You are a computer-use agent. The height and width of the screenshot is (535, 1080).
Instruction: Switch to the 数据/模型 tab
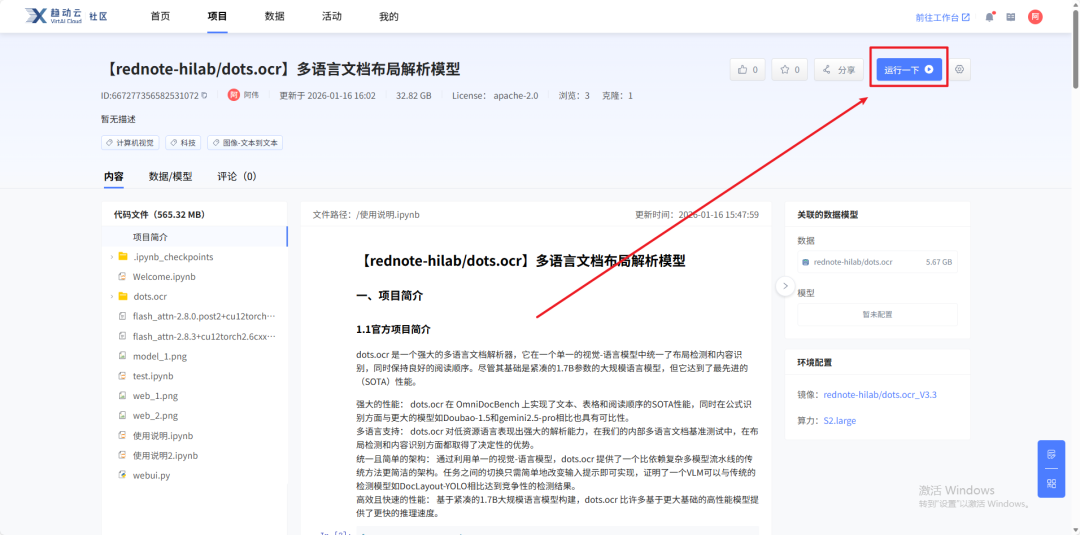pos(171,176)
